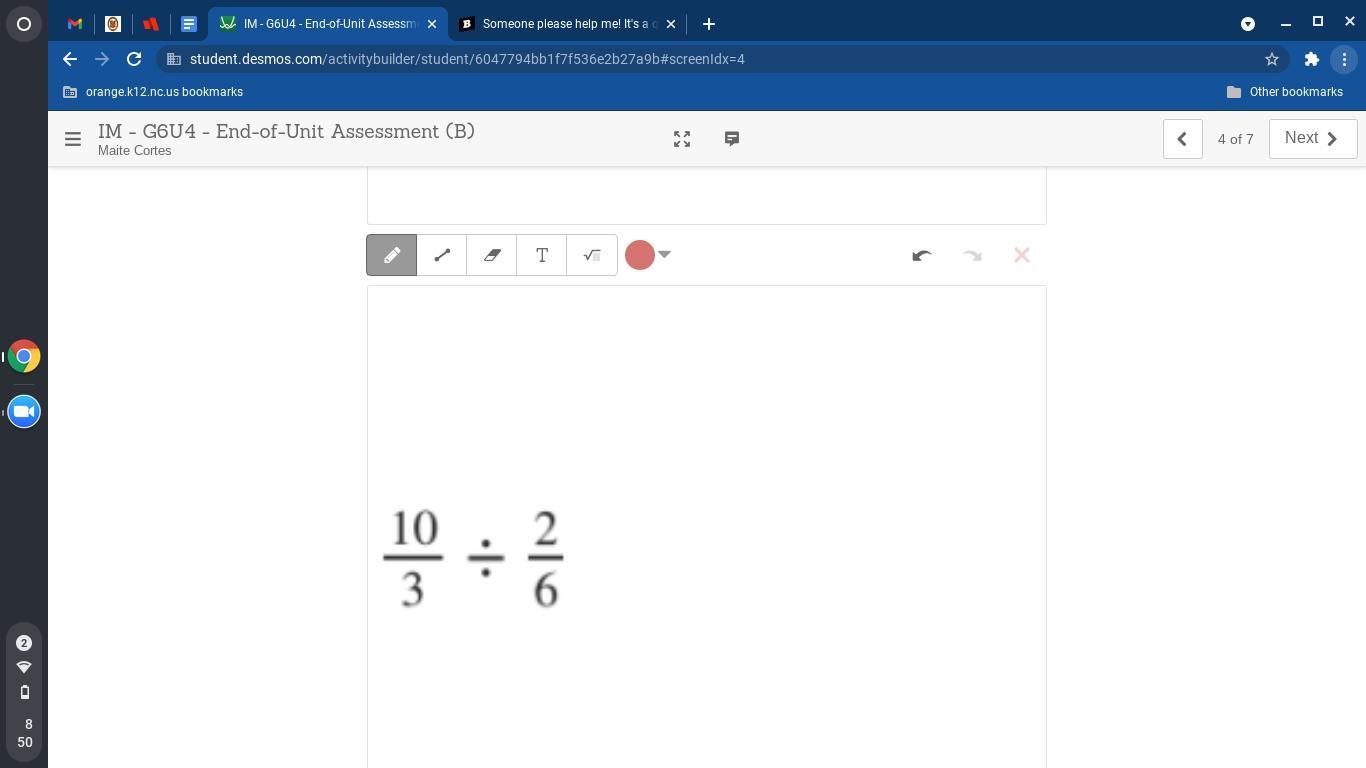This screenshot has width=1366, height=768.
Task: Click the greyed redo arrow
Action: (x=972, y=255)
